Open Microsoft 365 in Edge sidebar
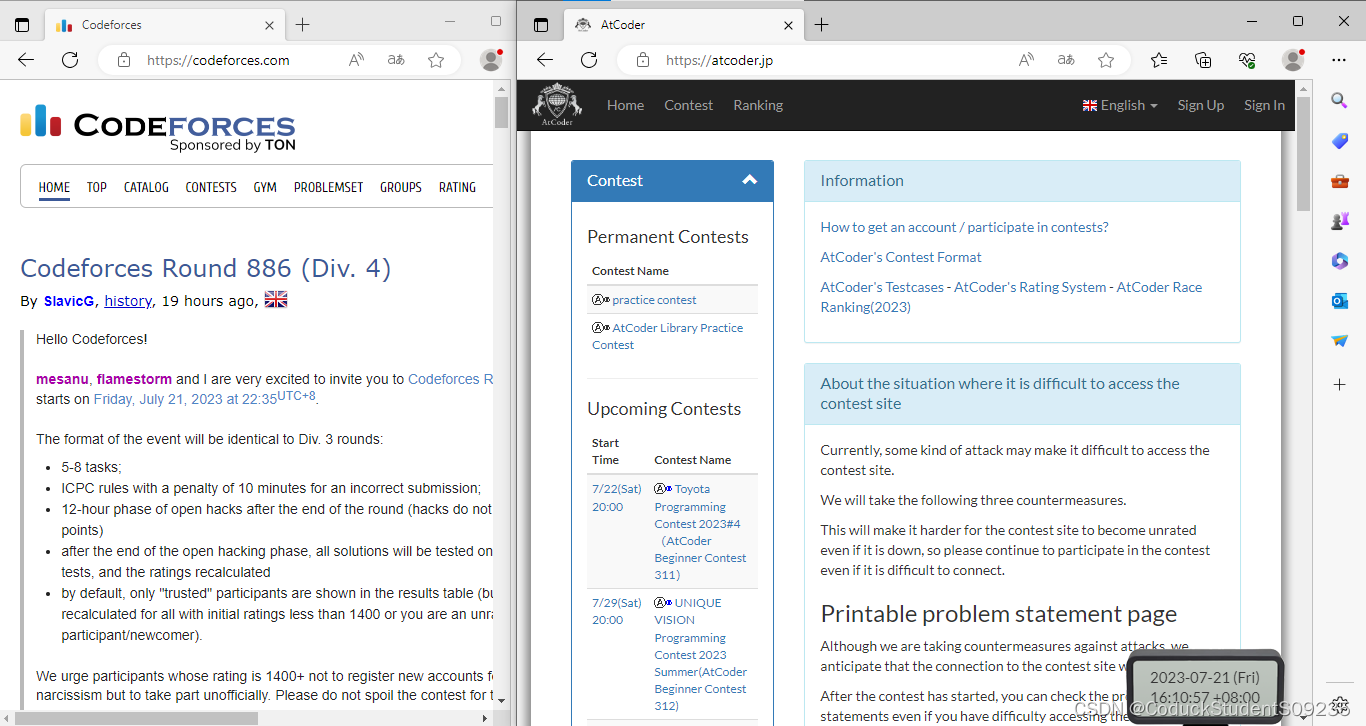The image size is (1366, 726). (x=1340, y=261)
